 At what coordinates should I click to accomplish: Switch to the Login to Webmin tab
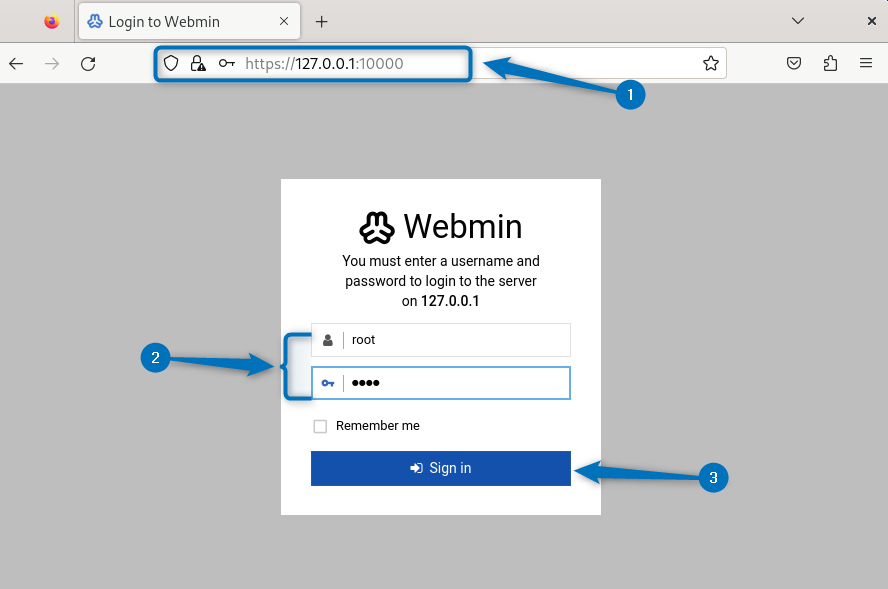[180, 21]
